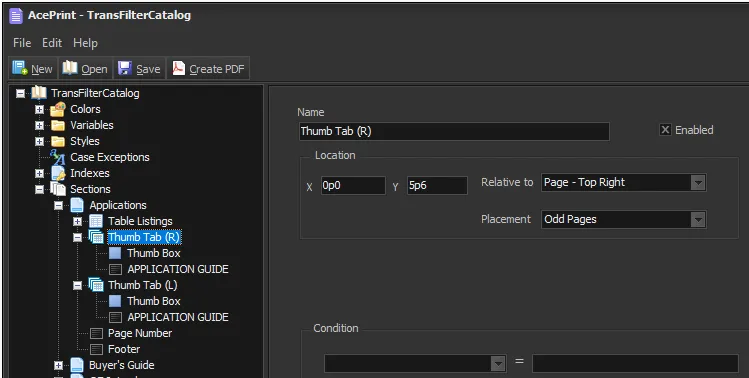Select the Styles tree row label
Viewport: 749px width, 378px height.
click(x=85, y=141)
